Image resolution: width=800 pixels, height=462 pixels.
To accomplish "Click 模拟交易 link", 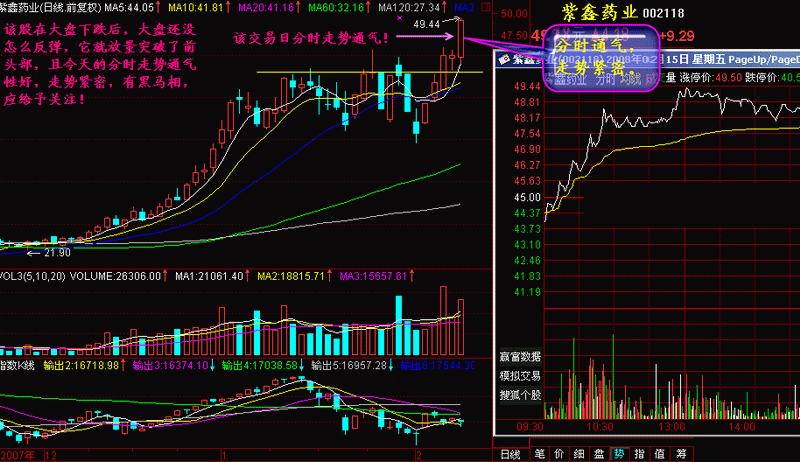I will pyautogui.click(x=519, y=374).
